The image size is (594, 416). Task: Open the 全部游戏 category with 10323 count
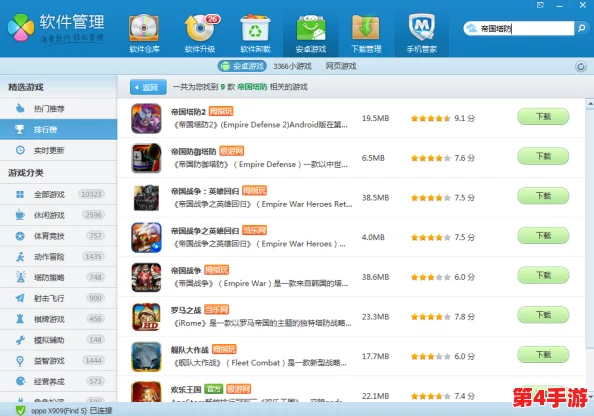[58, 194]
